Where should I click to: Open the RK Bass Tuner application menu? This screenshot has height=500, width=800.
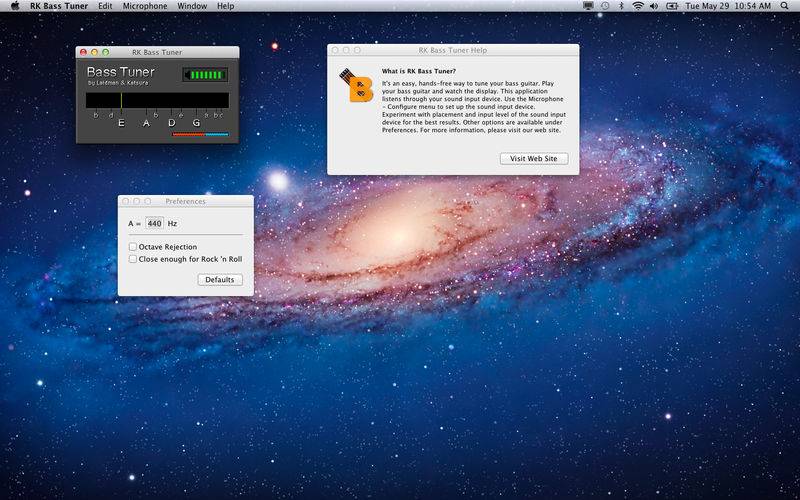tap(57, 6)
